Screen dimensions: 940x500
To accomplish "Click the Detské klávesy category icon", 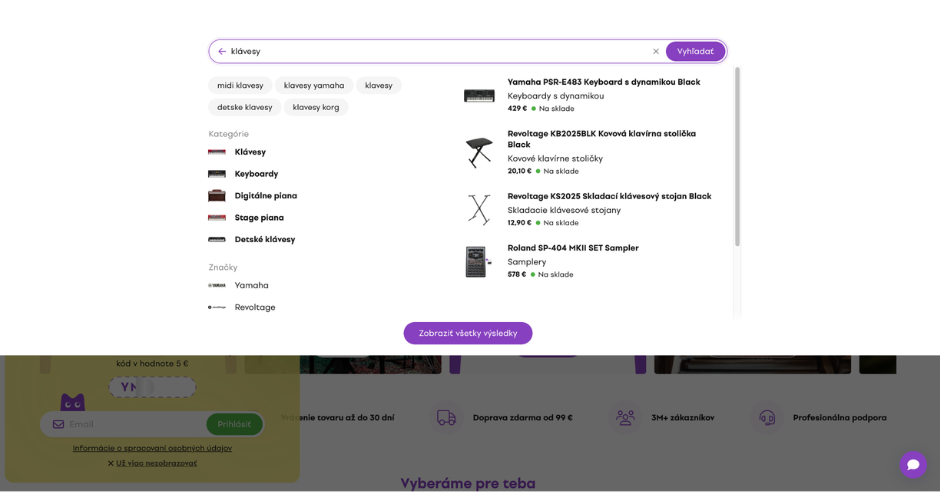I will coord(217,240).
